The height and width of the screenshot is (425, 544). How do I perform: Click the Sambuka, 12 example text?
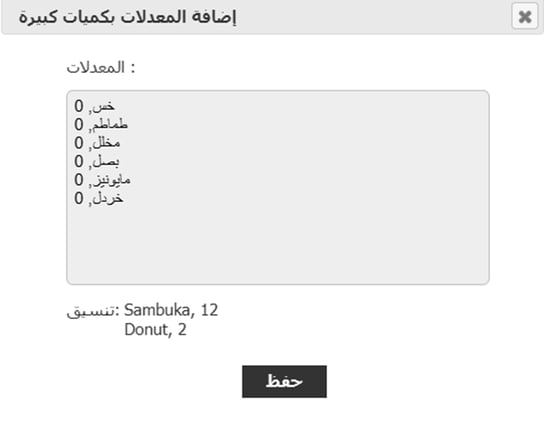(x=171, y=310)
